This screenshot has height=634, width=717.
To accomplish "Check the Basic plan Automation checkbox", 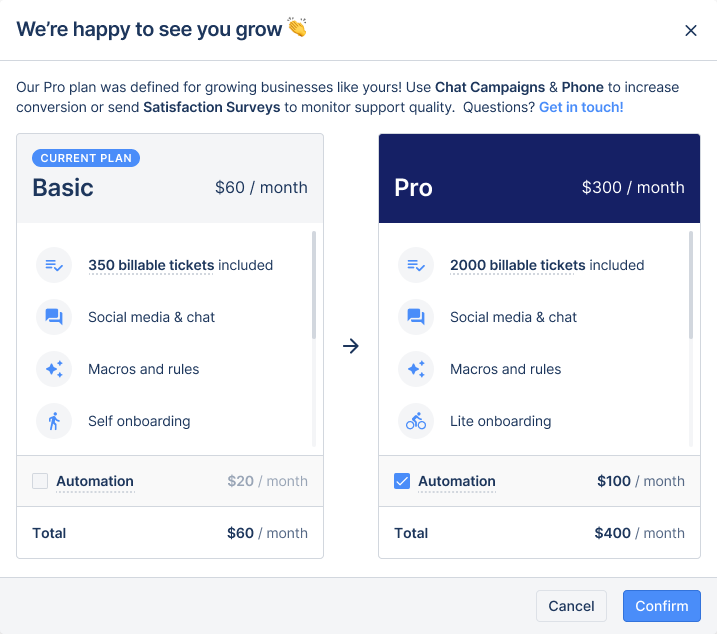I will [x=40, y=481].
